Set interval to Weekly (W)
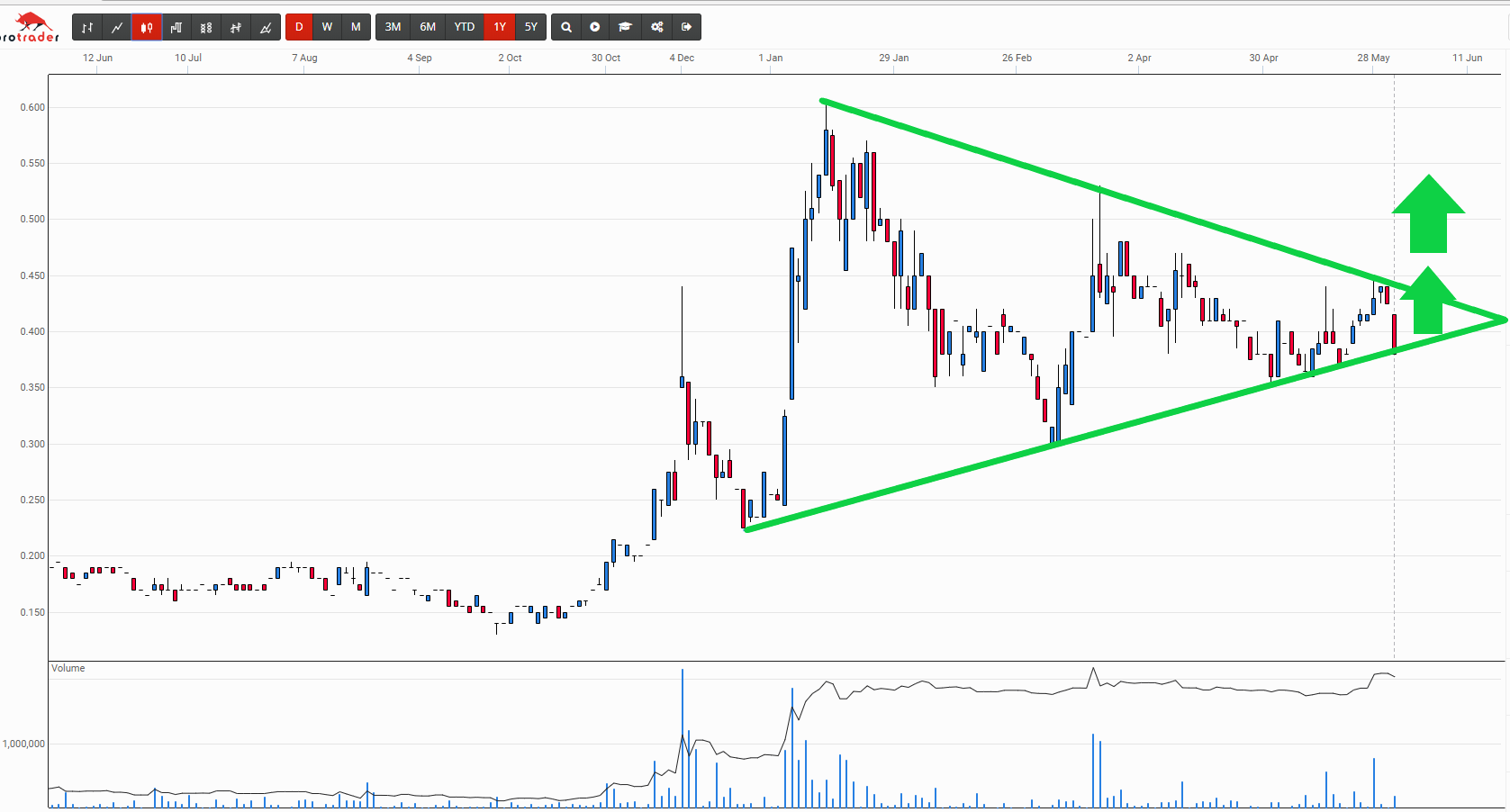1510x812 pixels. tap(328, 27)
